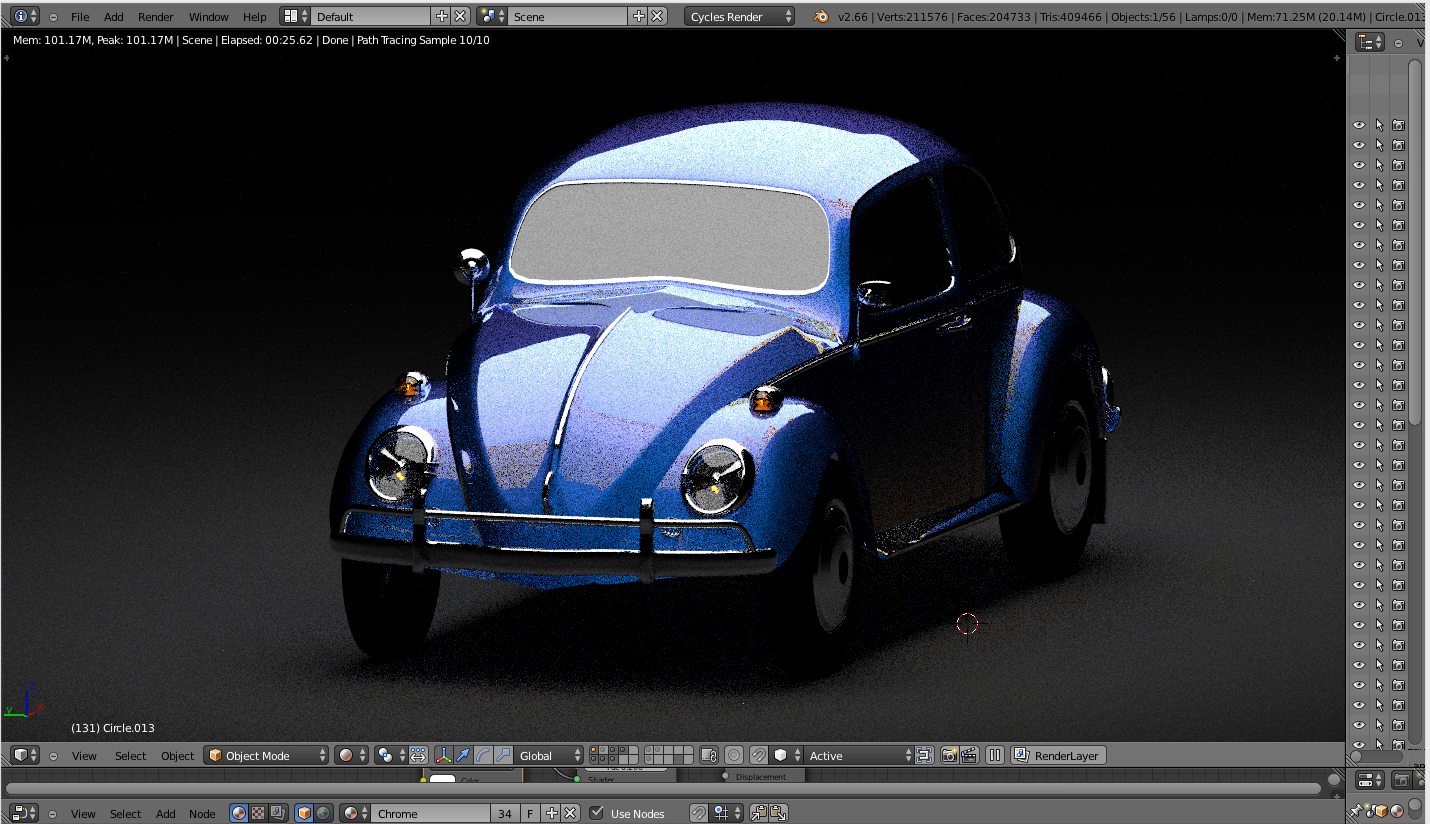Click the F button beside the Chrome material
The height and width of the screenshot is (824, 1430).
pyautogui.click(x=529, y=813)
